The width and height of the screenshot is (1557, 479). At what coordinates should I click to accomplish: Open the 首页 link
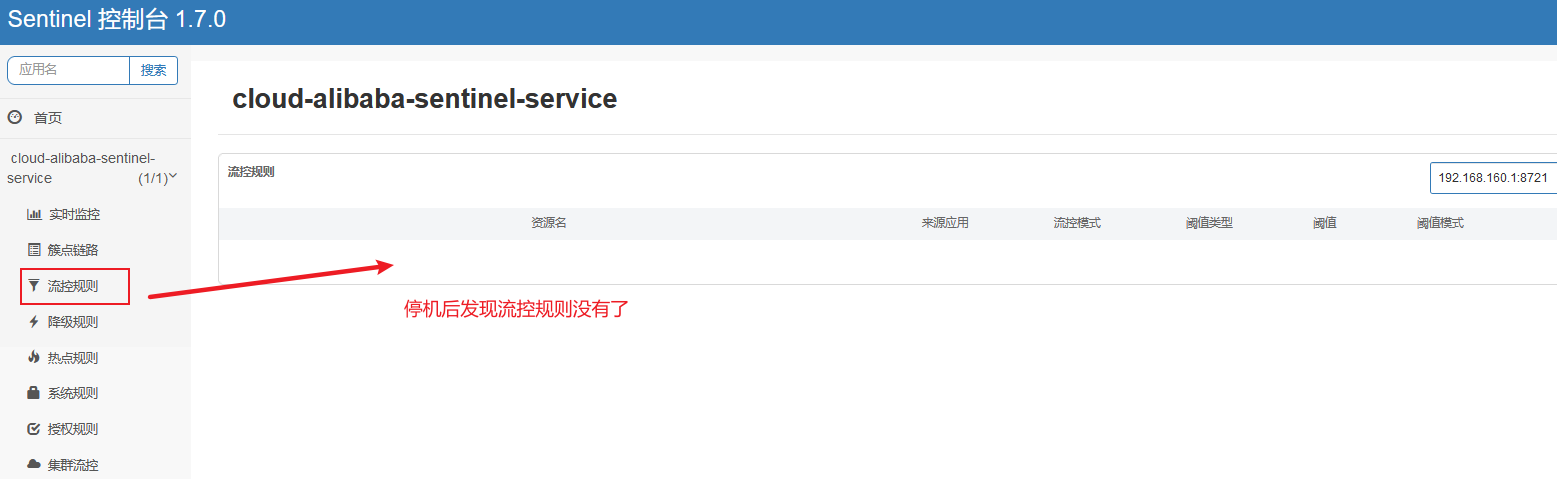pyautogui.click(x=48, y=118)
